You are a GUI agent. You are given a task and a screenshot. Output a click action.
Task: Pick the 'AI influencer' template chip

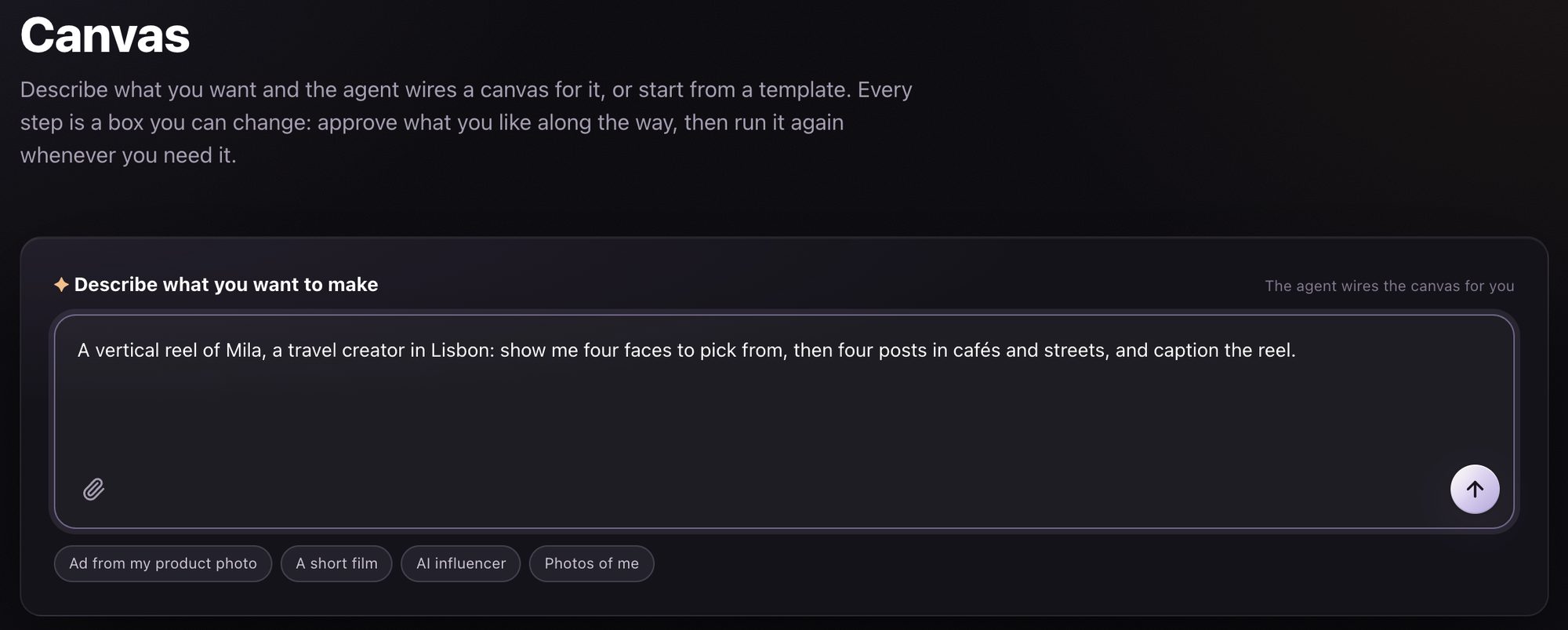click(x=461, y=563)
